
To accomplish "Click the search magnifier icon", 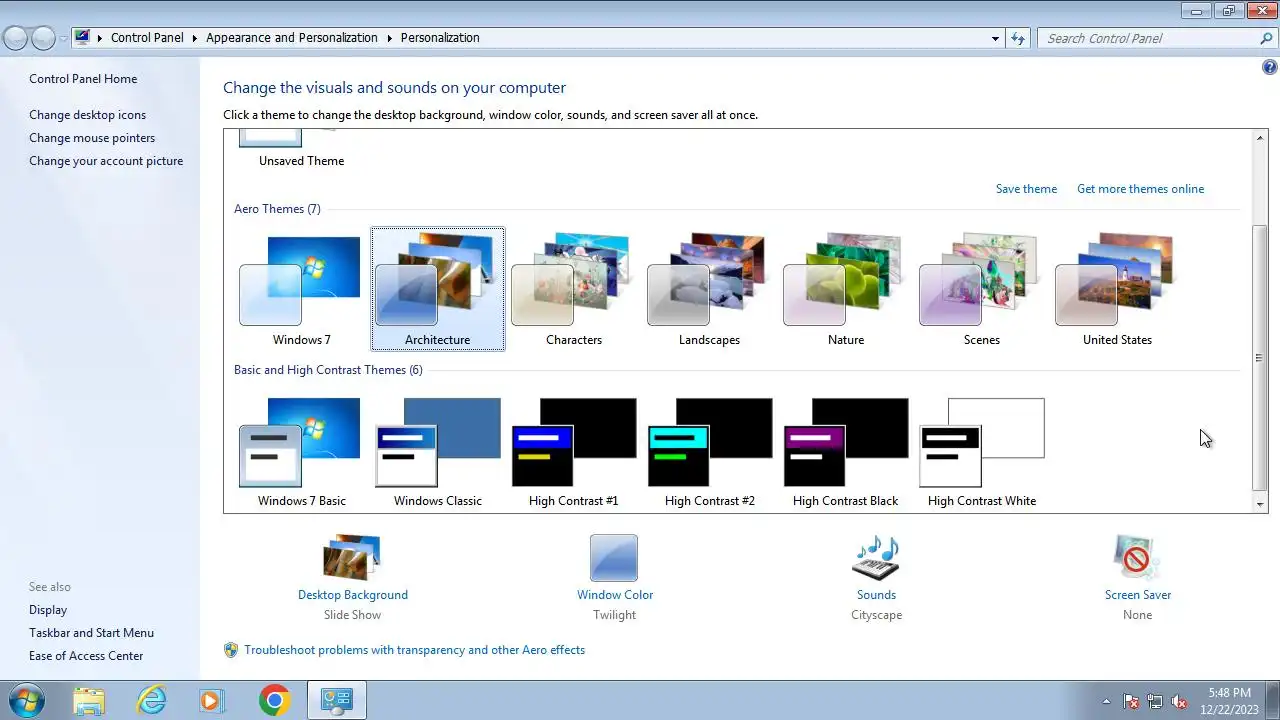I will (x=1267, y=38).
